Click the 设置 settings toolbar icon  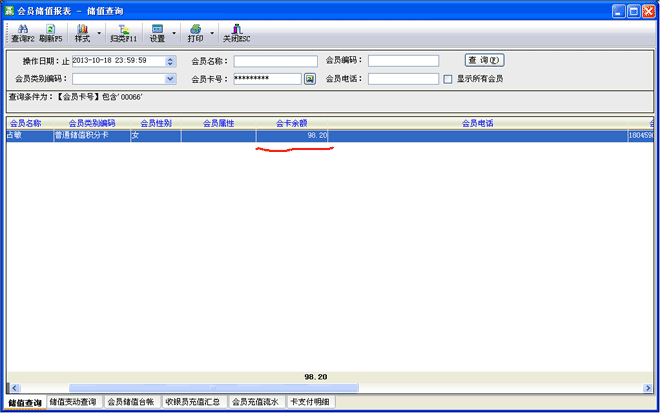157,33
